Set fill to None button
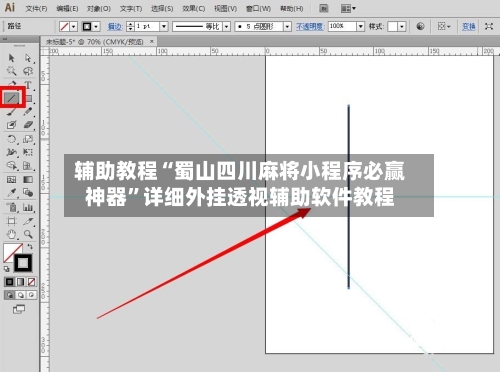The width and height of the screenshot is (500, 372). click(31, 282)
